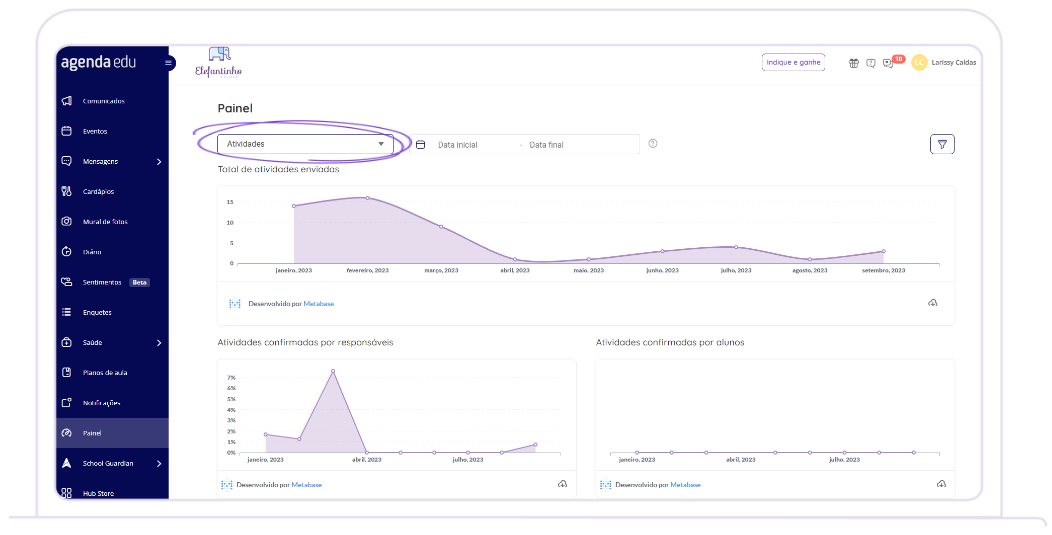The height and width of the screenshot is (535, 1052).
Task: Open the gift icon in header
Action: coord(854,62)
